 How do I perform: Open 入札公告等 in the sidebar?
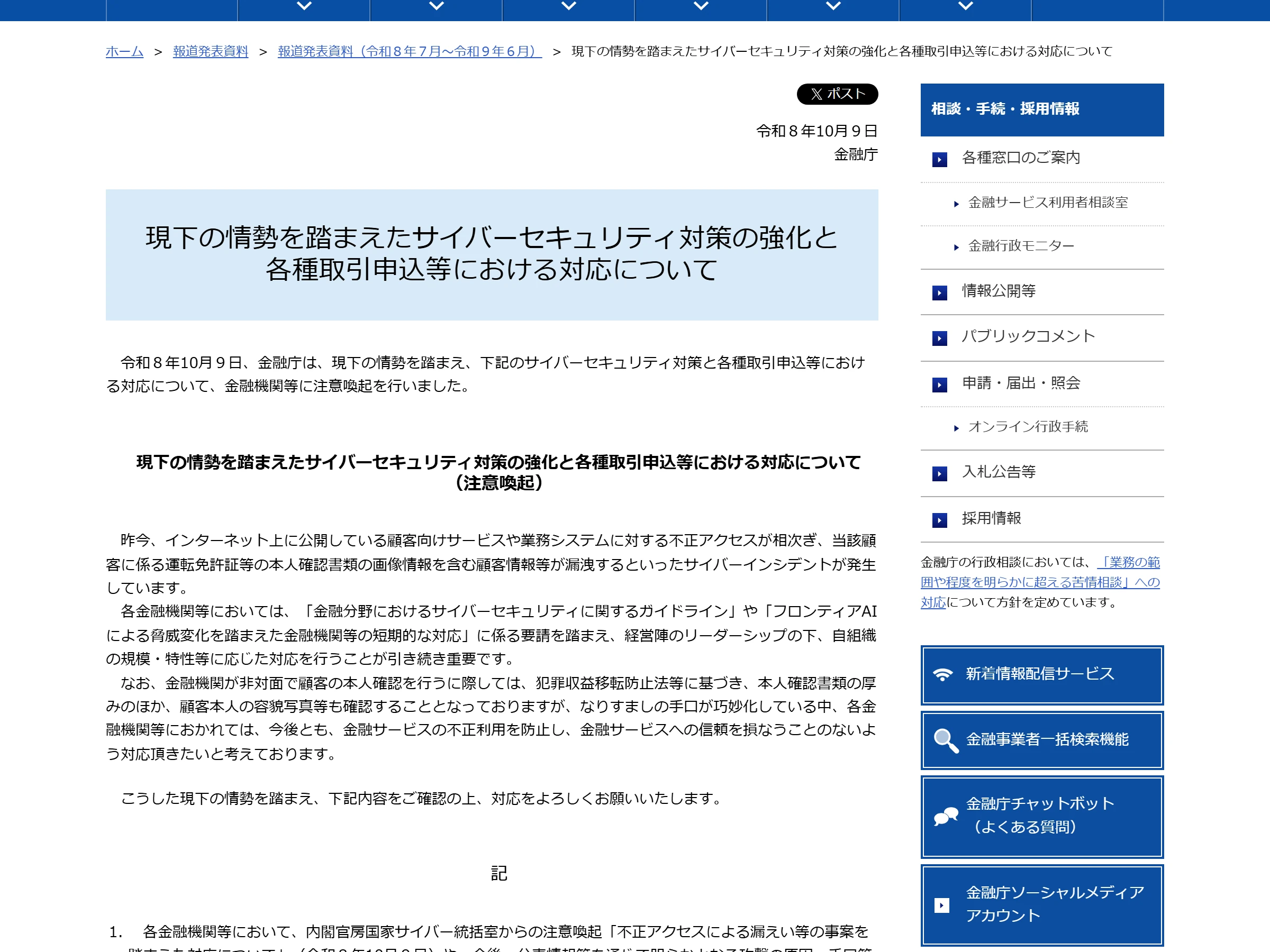point(999,472)
